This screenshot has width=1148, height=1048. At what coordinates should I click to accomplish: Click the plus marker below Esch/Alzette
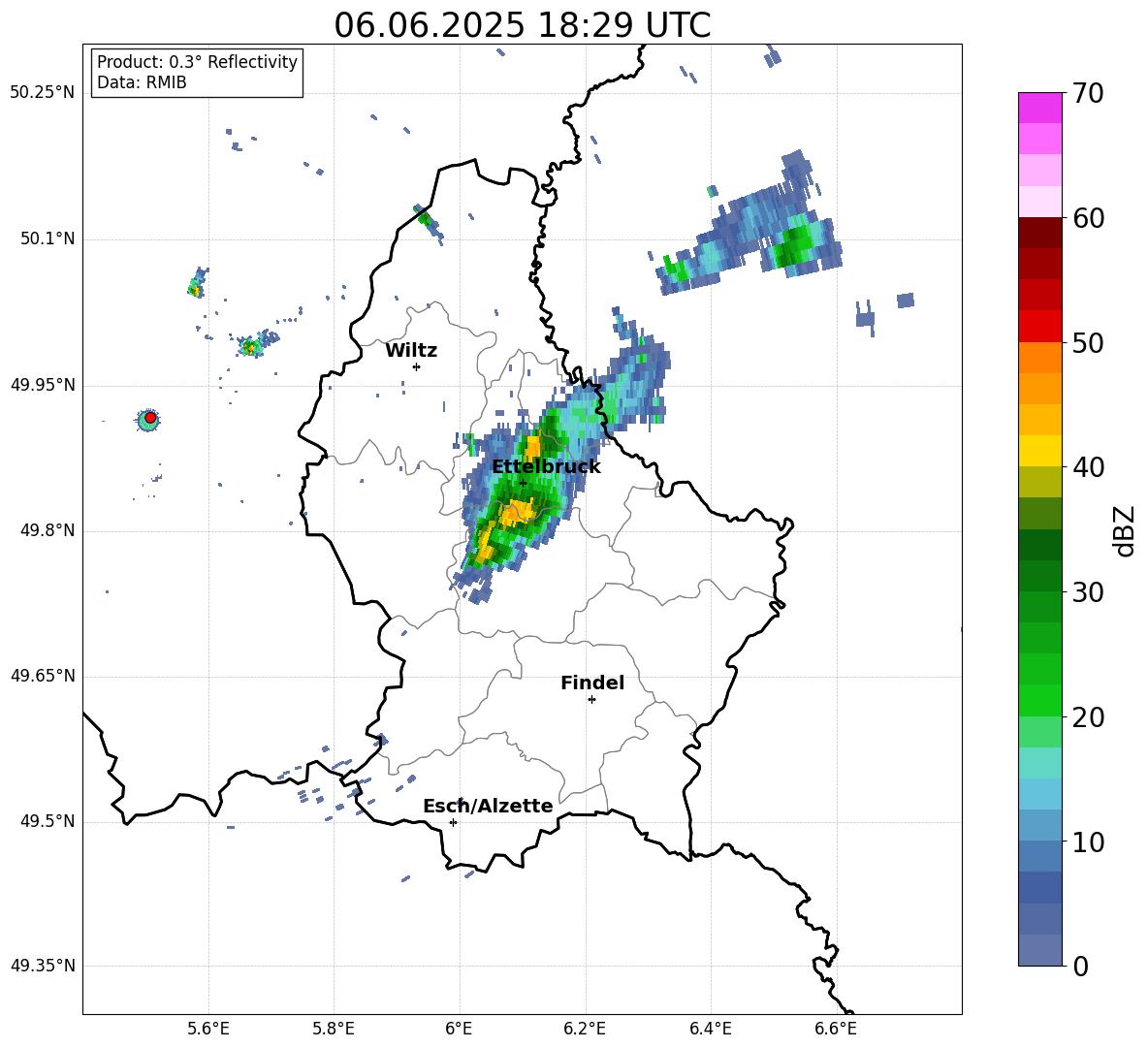click(x=453, y=822)
